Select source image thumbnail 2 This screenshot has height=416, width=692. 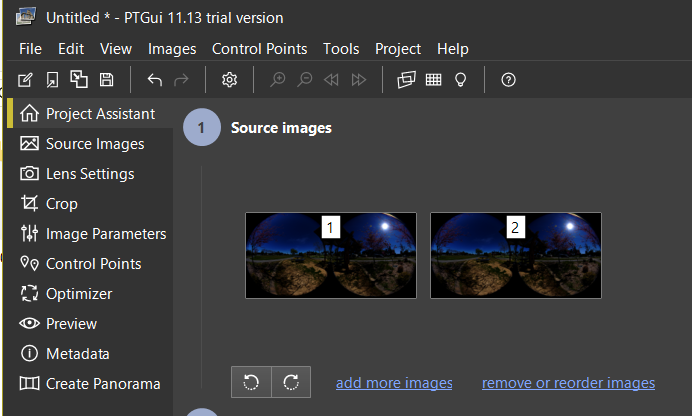coord(516,255)
